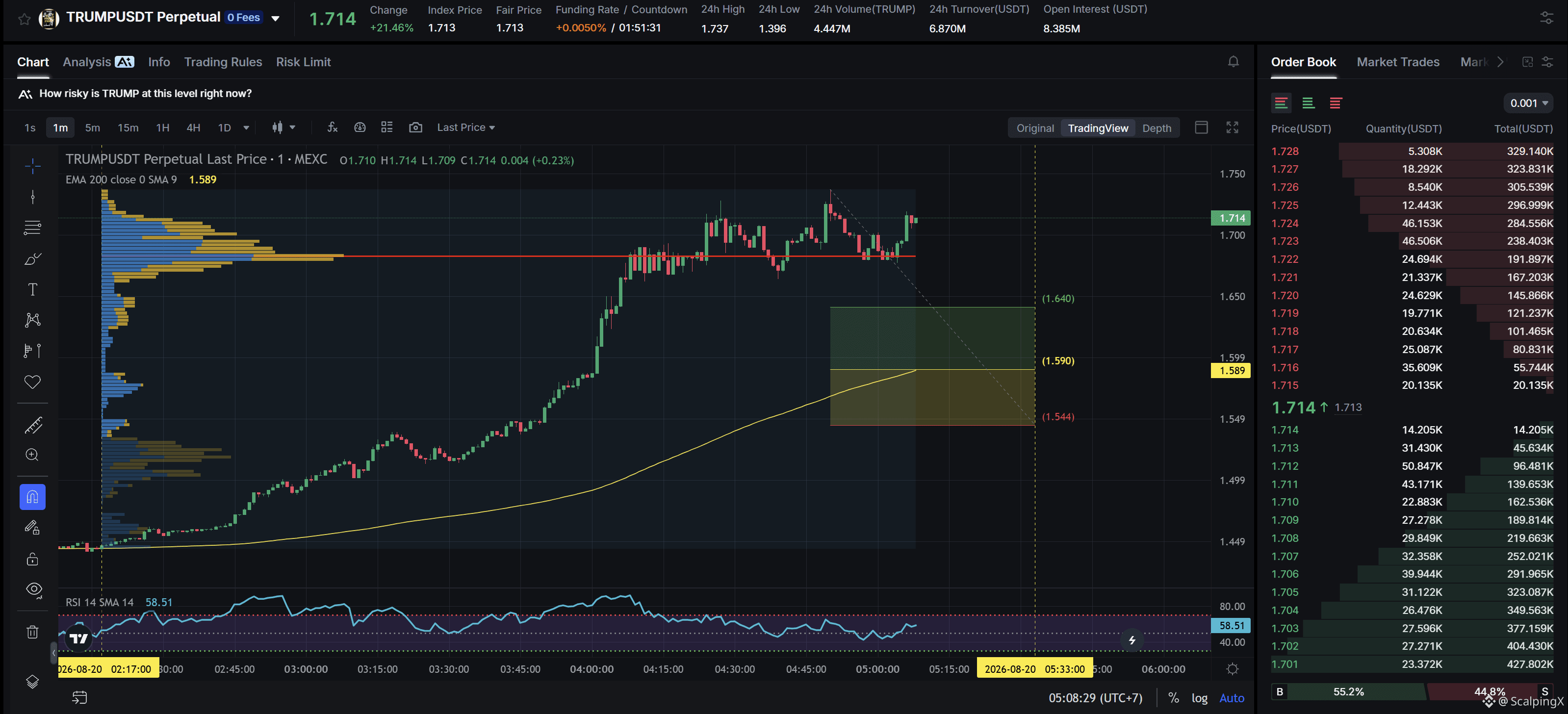Open the candlestick chart style selector
Viewport: 1568px width, 714px height.
283,127
